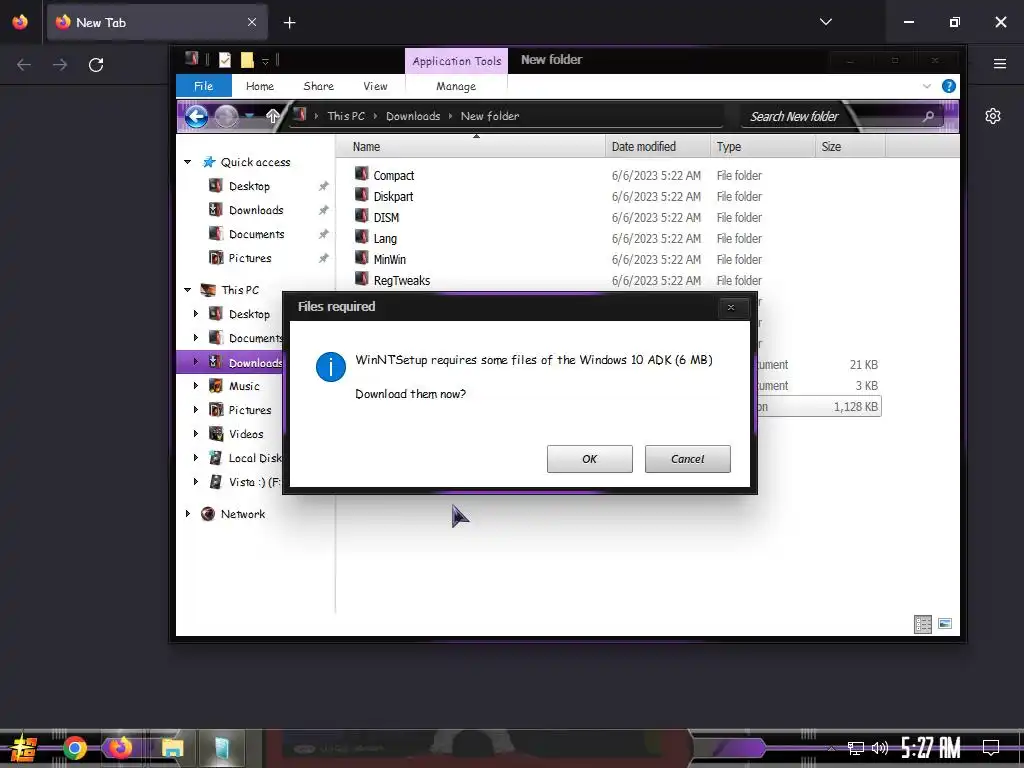Screen dimensions: 1024x768
Task: Open Documents under Quick access
Action: coord(256,234)
